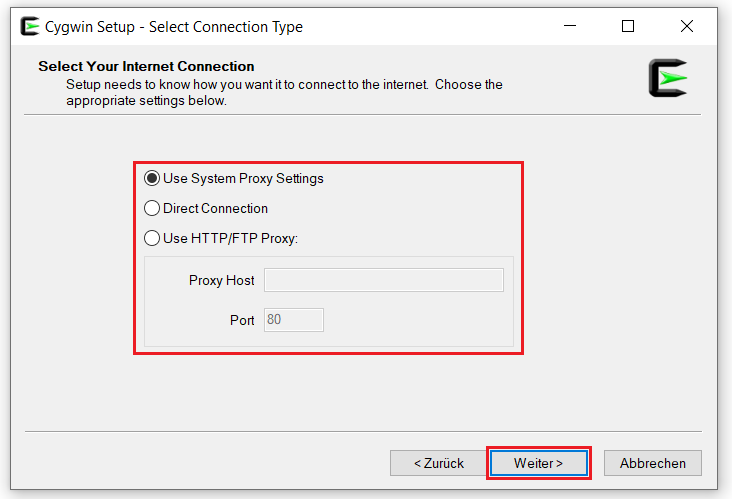The width and height of the screenshot is (732, 499).
Task: Click the 'Select Your Internet Connection' heading
Action: coord(146,66)
